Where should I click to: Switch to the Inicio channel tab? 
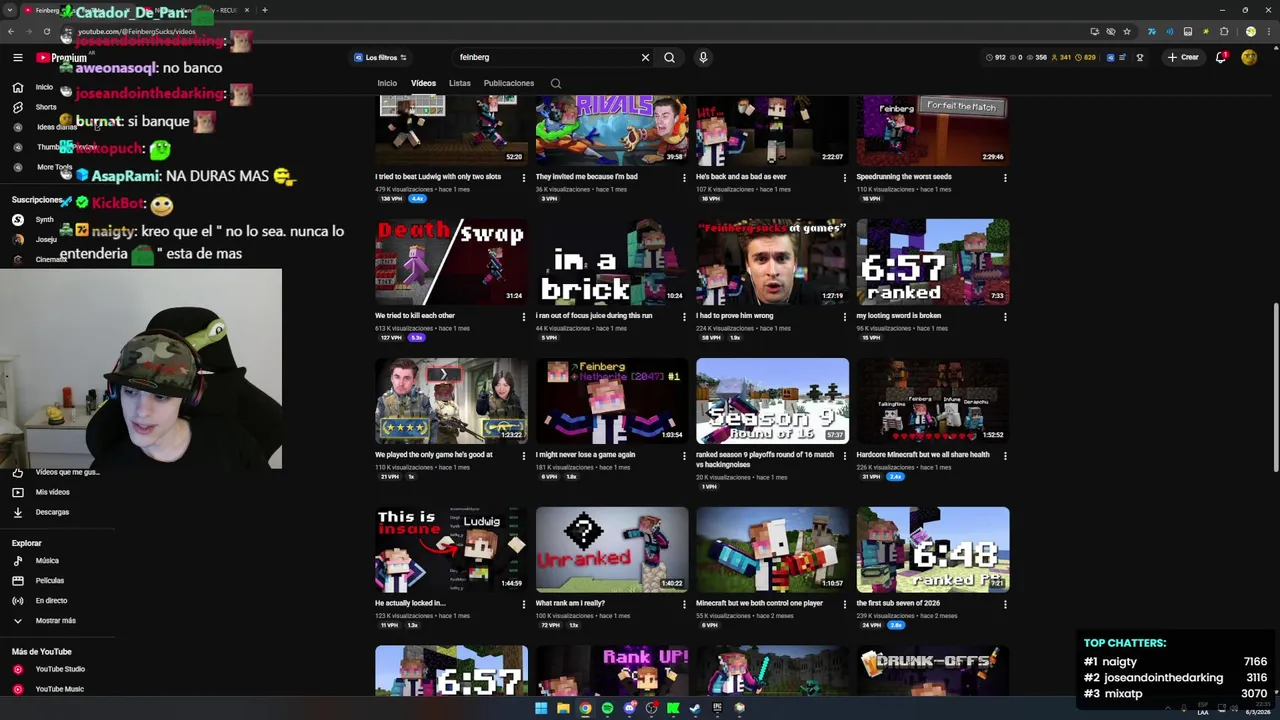coord(387,83)
